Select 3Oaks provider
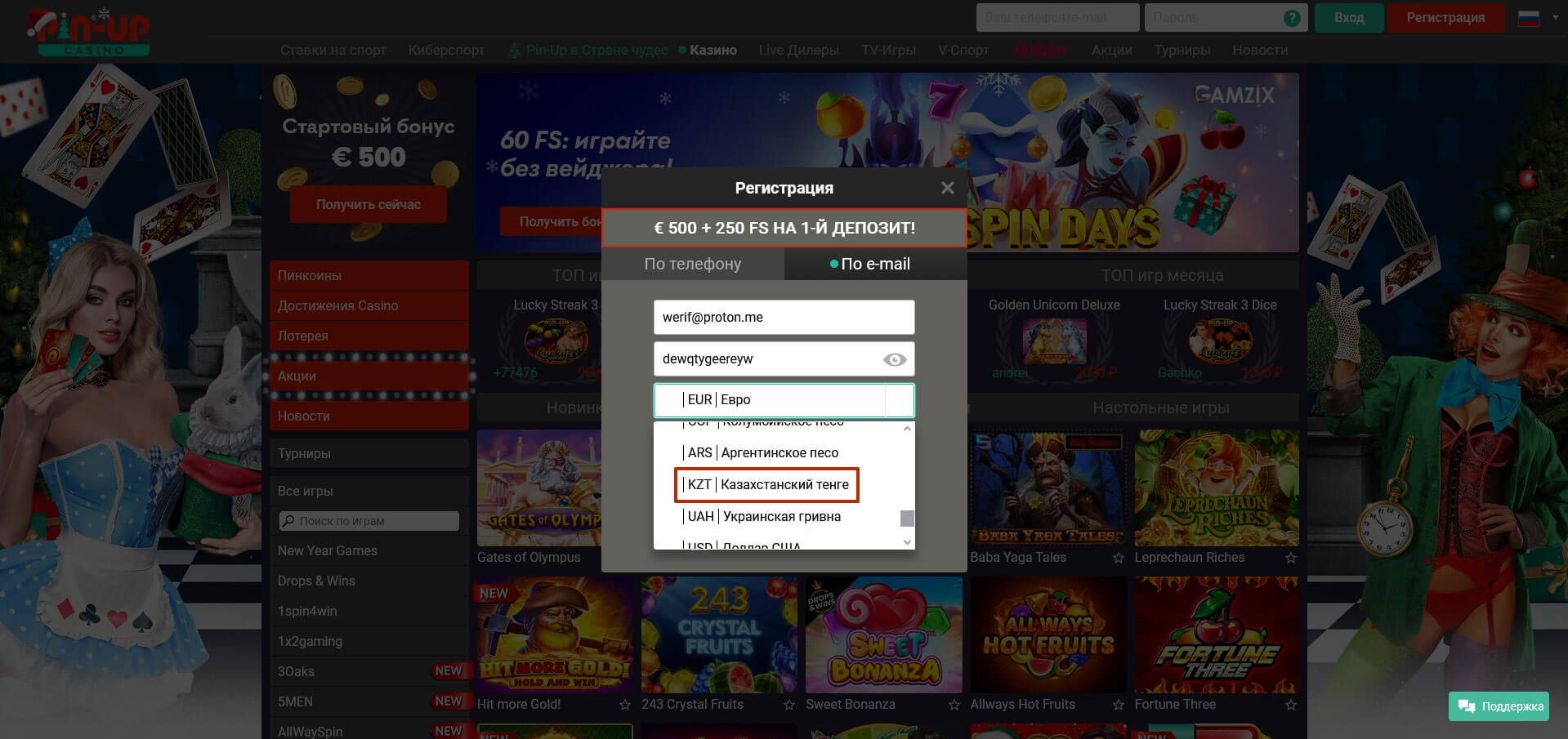 tap(369, 672)
